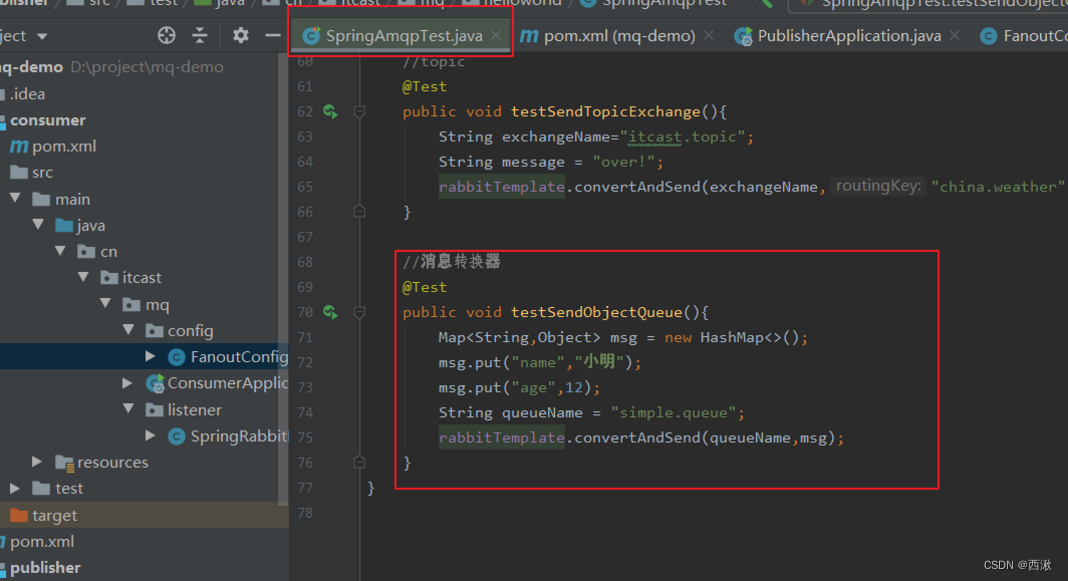Viewport: 1068px width, 581px height.
Task: Click the mq-demo project root node
Action: (31, 67)
